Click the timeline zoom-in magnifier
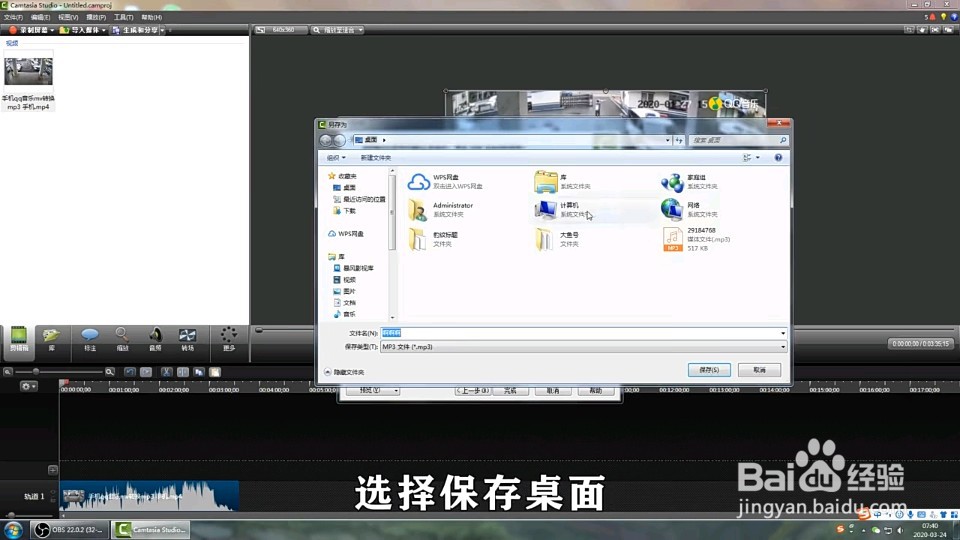The height and width of the screenshot is (540, 960). click(x=110, y=372)
